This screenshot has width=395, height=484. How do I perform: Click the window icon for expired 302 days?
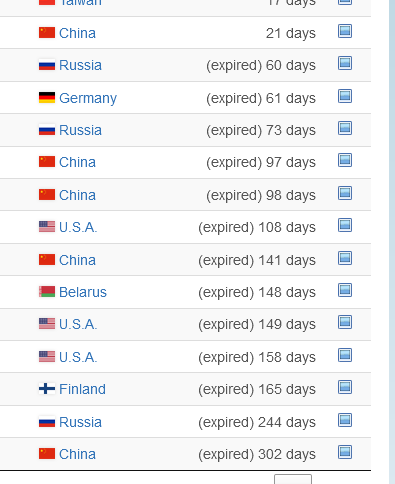coord(345,452)
